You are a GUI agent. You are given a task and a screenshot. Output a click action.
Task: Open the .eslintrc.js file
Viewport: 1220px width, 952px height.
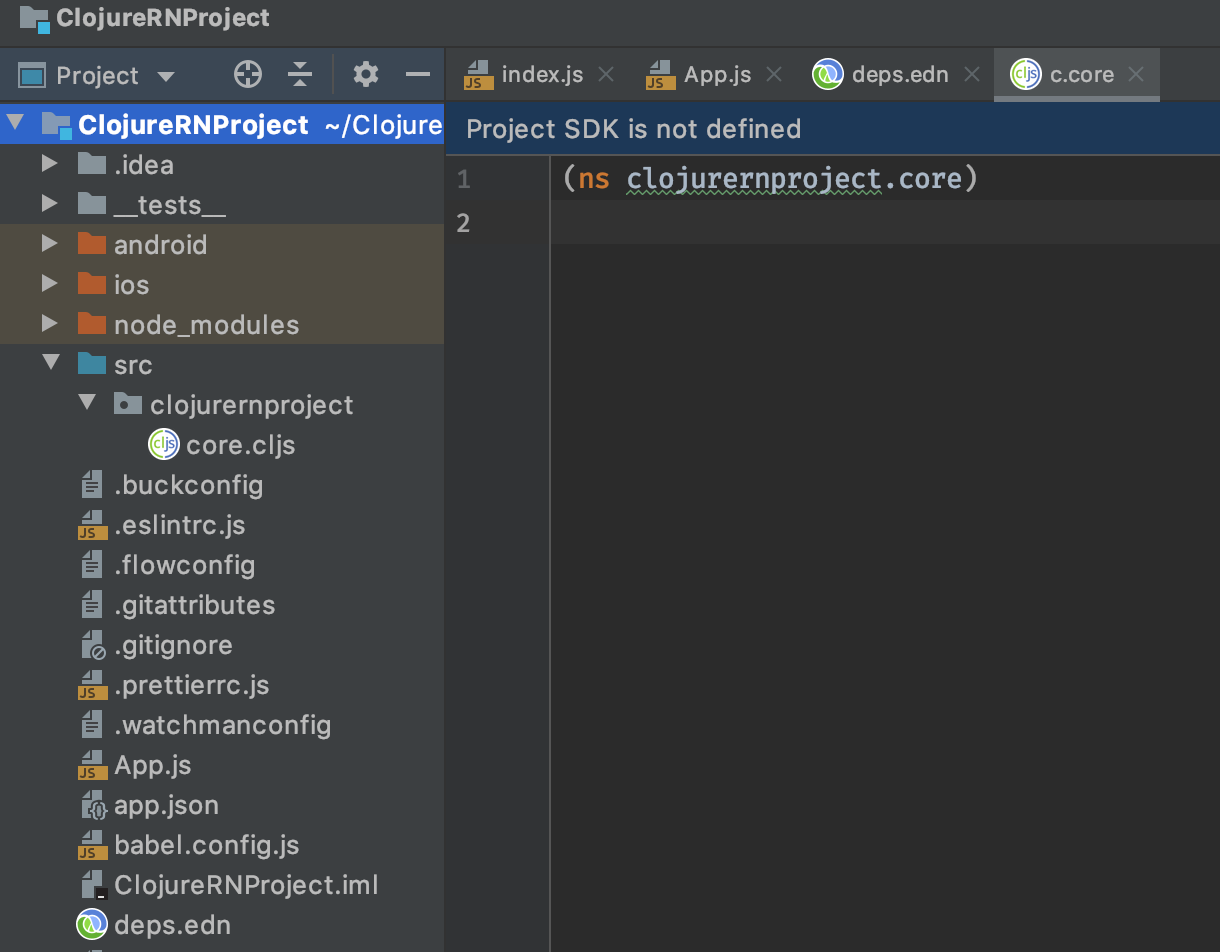pos(179,525)
